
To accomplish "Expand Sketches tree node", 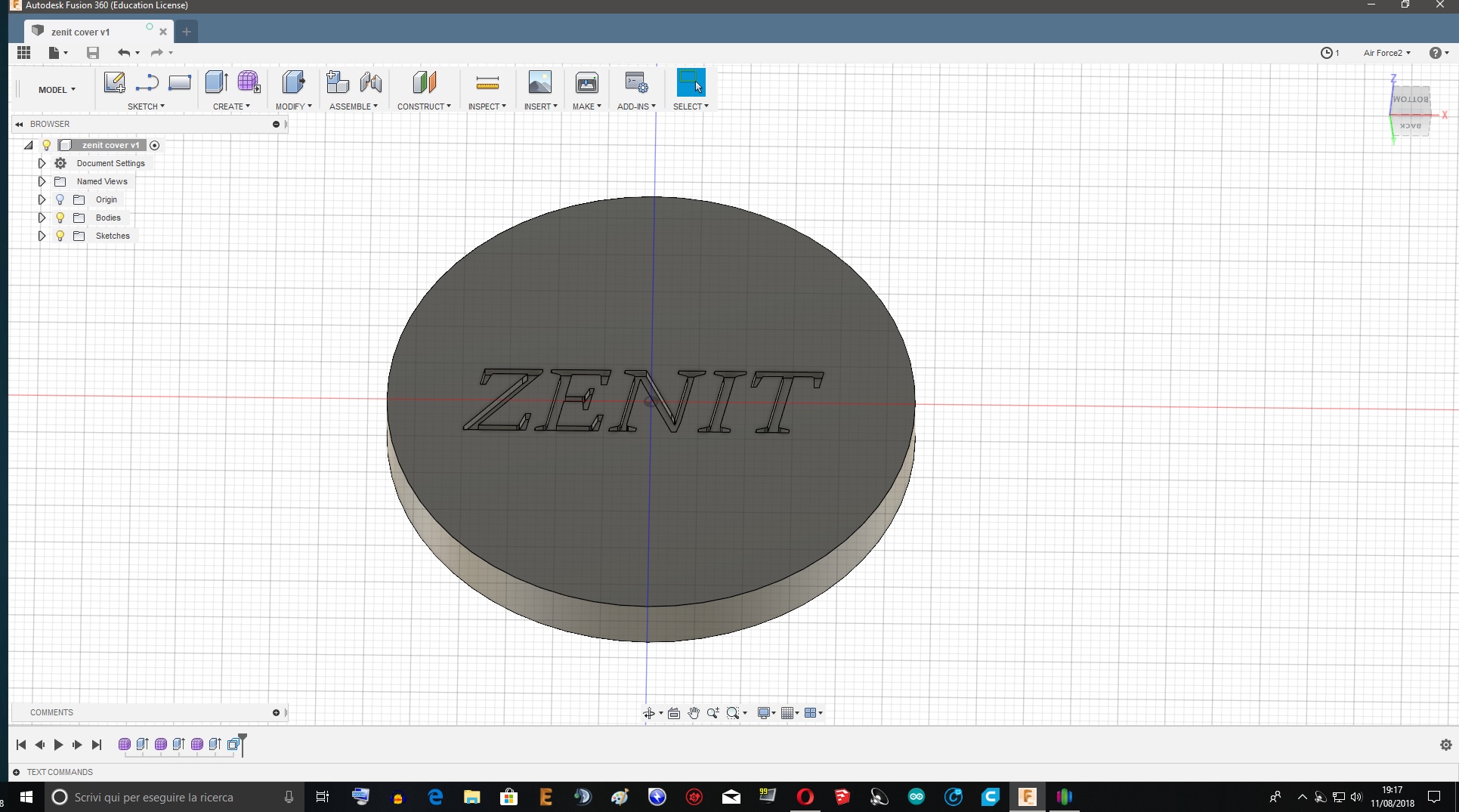I will click(x=42, y=236).
